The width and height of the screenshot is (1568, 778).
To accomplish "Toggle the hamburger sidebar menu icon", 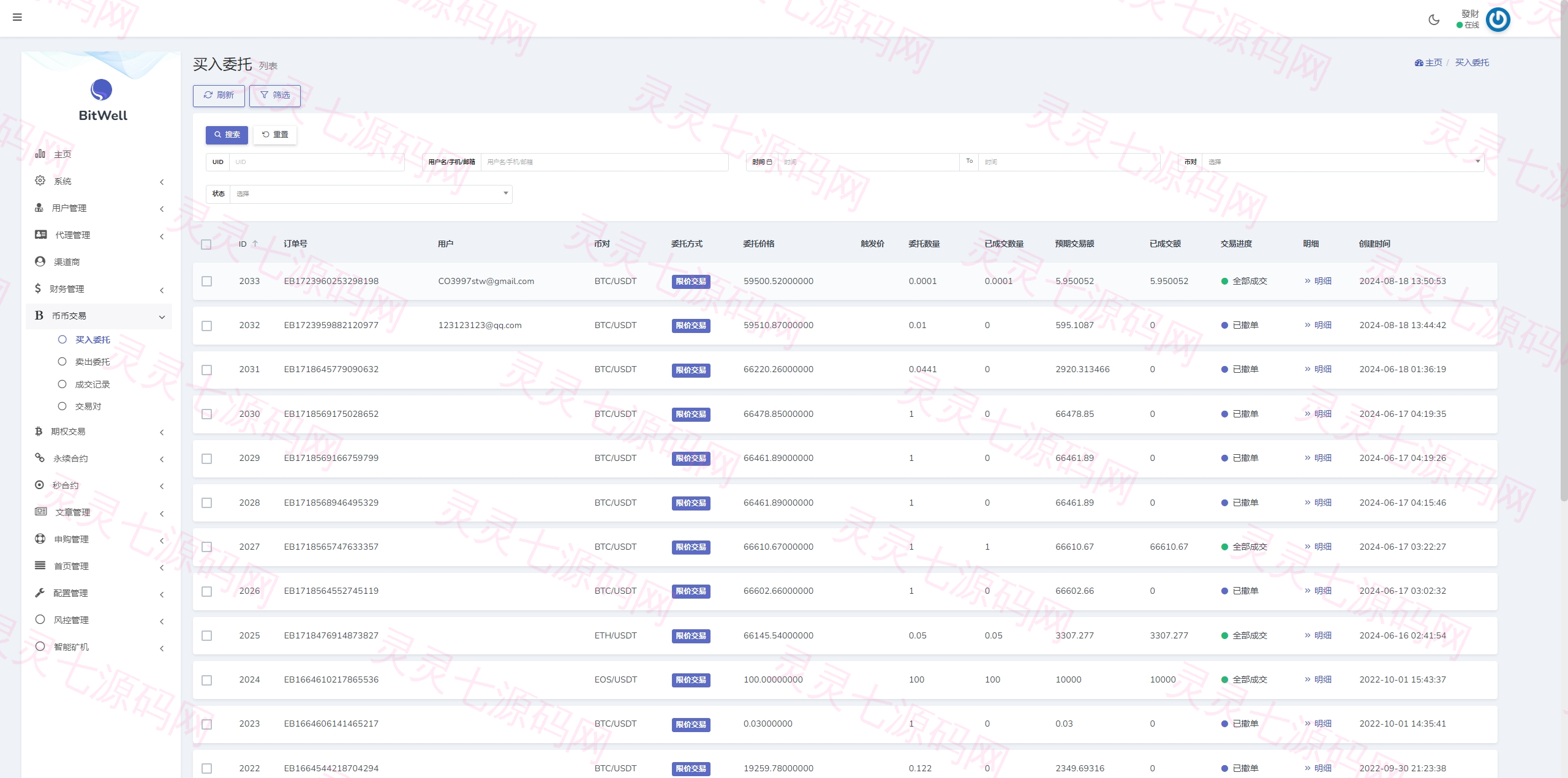I will click(17, 17).
